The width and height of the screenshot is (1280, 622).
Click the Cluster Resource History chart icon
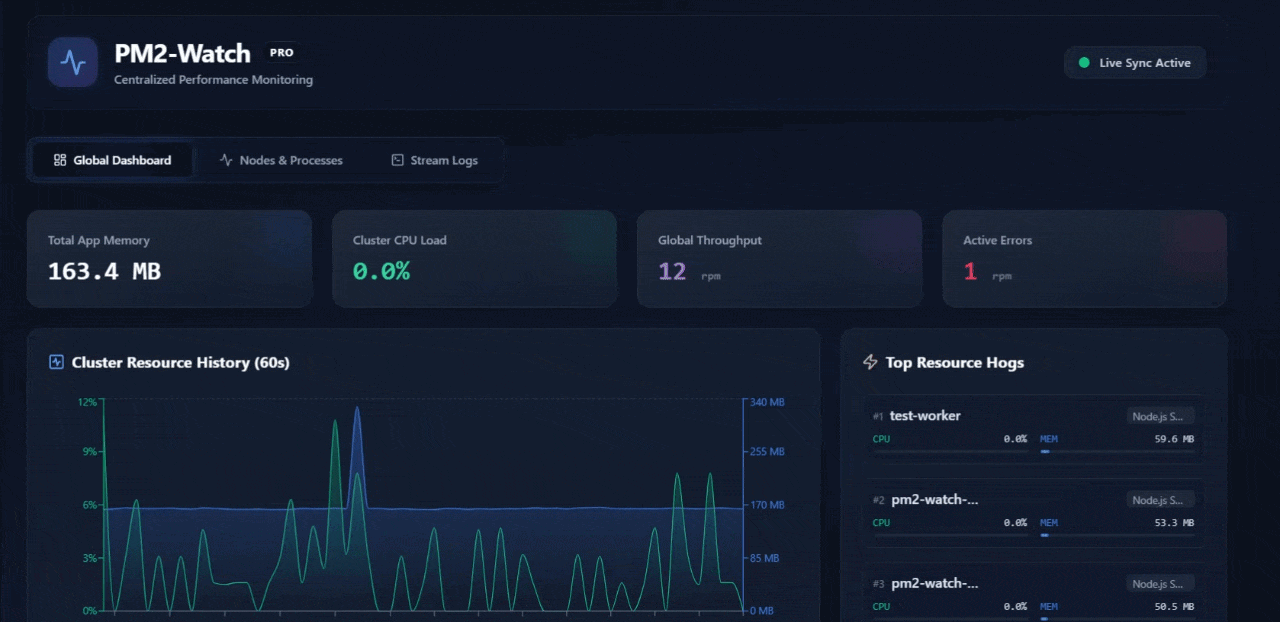[x=56, y=362]
